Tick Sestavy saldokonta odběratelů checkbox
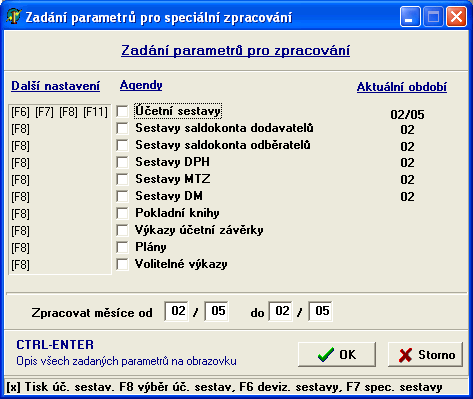Viewport: 473px width, 399px height. 122,145
